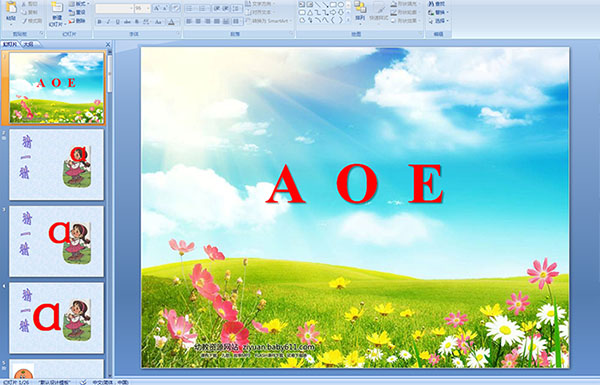
Task: Open the Line Spacing dropdown
Action: click(x=236, y=8)
